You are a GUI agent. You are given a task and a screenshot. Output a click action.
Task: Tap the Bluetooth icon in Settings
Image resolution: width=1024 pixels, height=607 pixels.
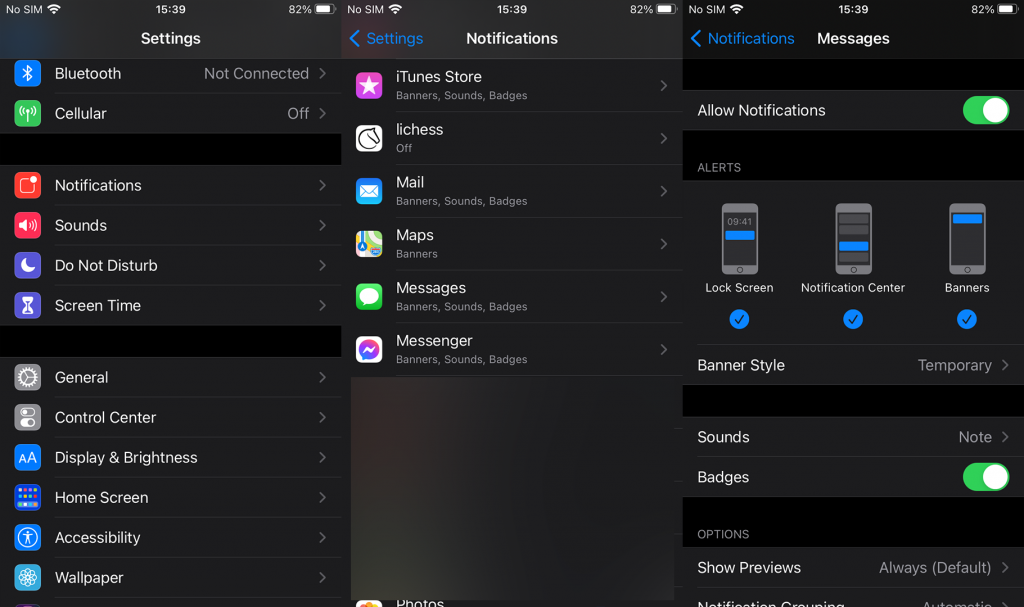click(27, 73)
